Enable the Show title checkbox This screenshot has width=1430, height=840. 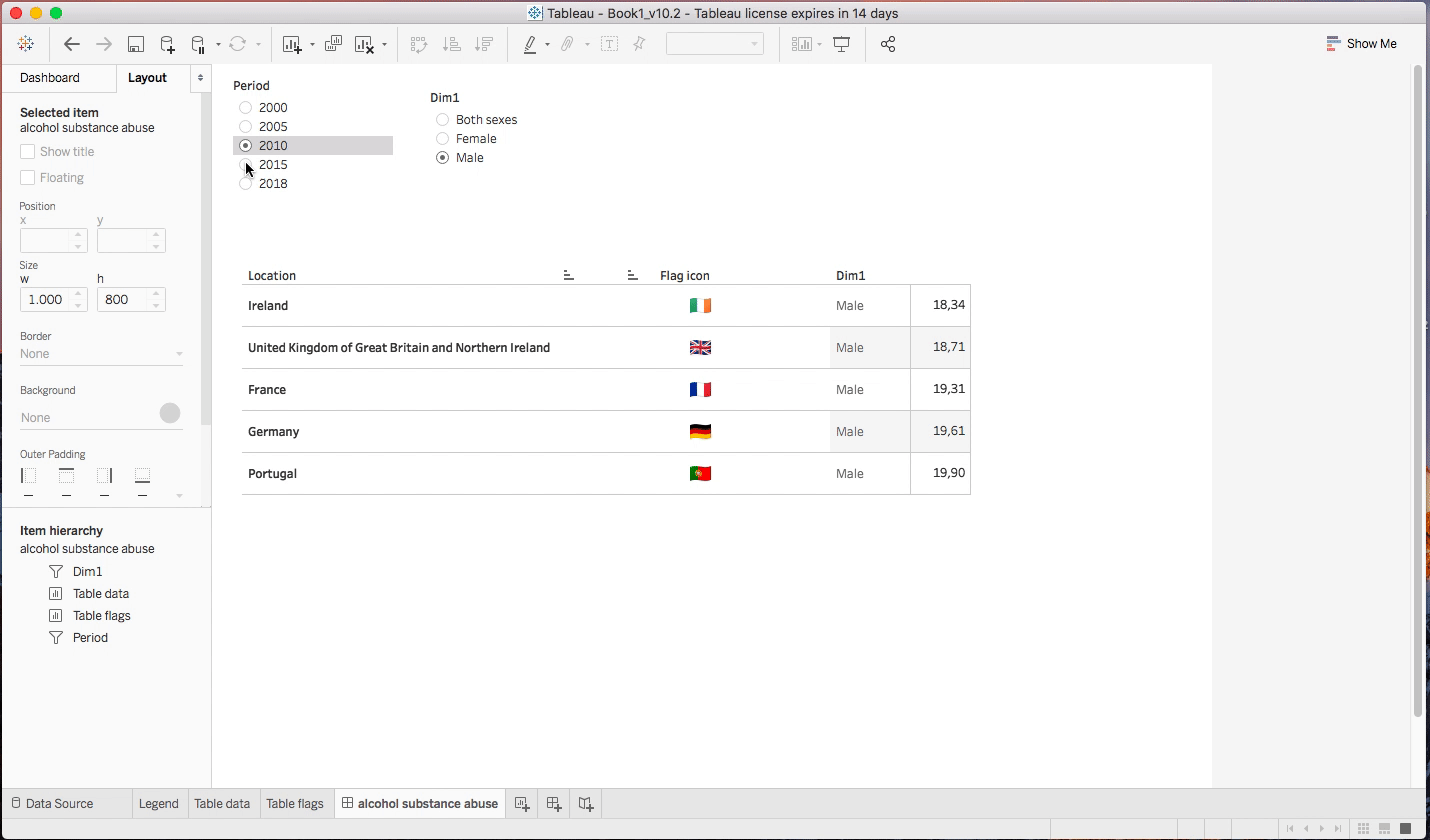[x=27, y=151]
